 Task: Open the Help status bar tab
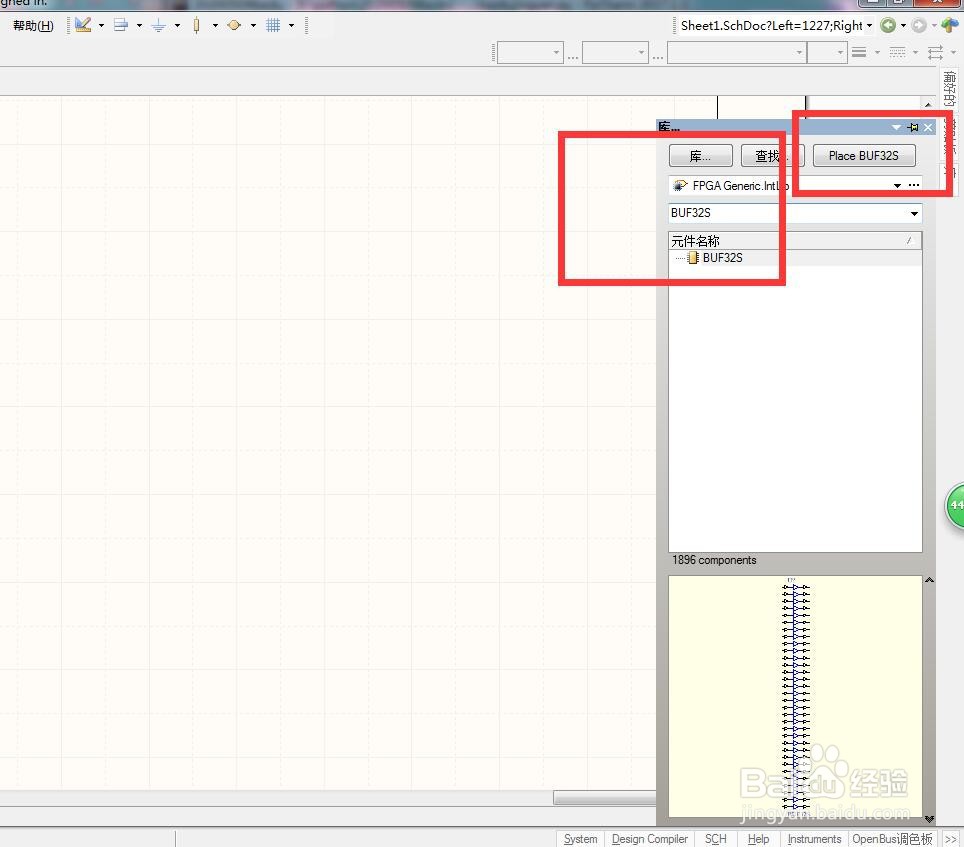[x=758, y=838]
